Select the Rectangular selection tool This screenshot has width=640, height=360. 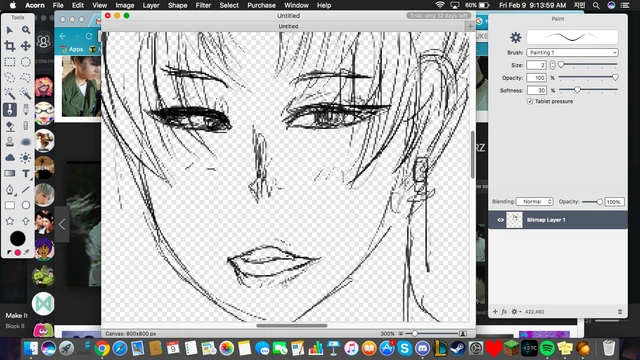pyautogui.click(x=10, y=62)
